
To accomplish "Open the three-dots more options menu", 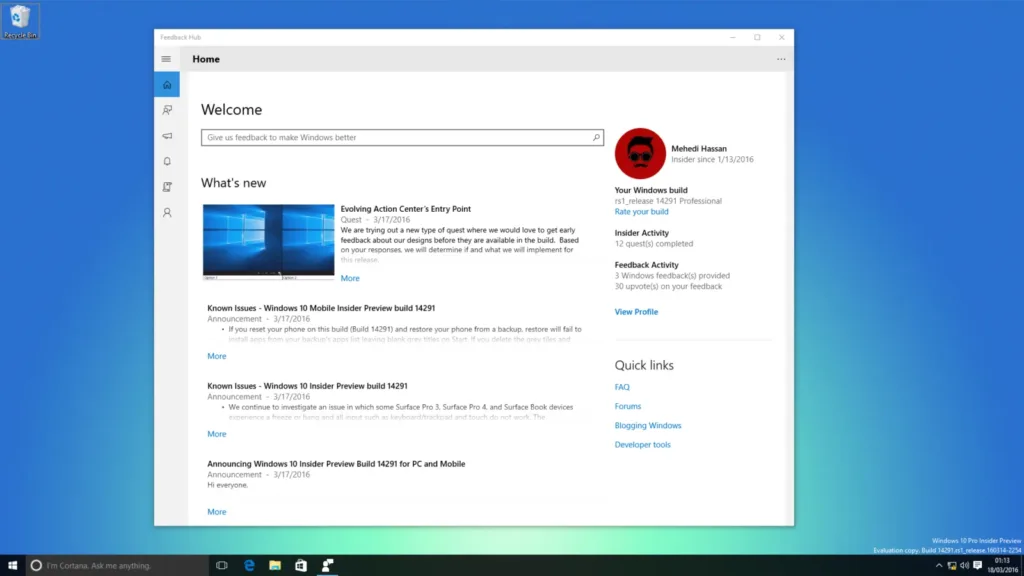I will 781,59.
